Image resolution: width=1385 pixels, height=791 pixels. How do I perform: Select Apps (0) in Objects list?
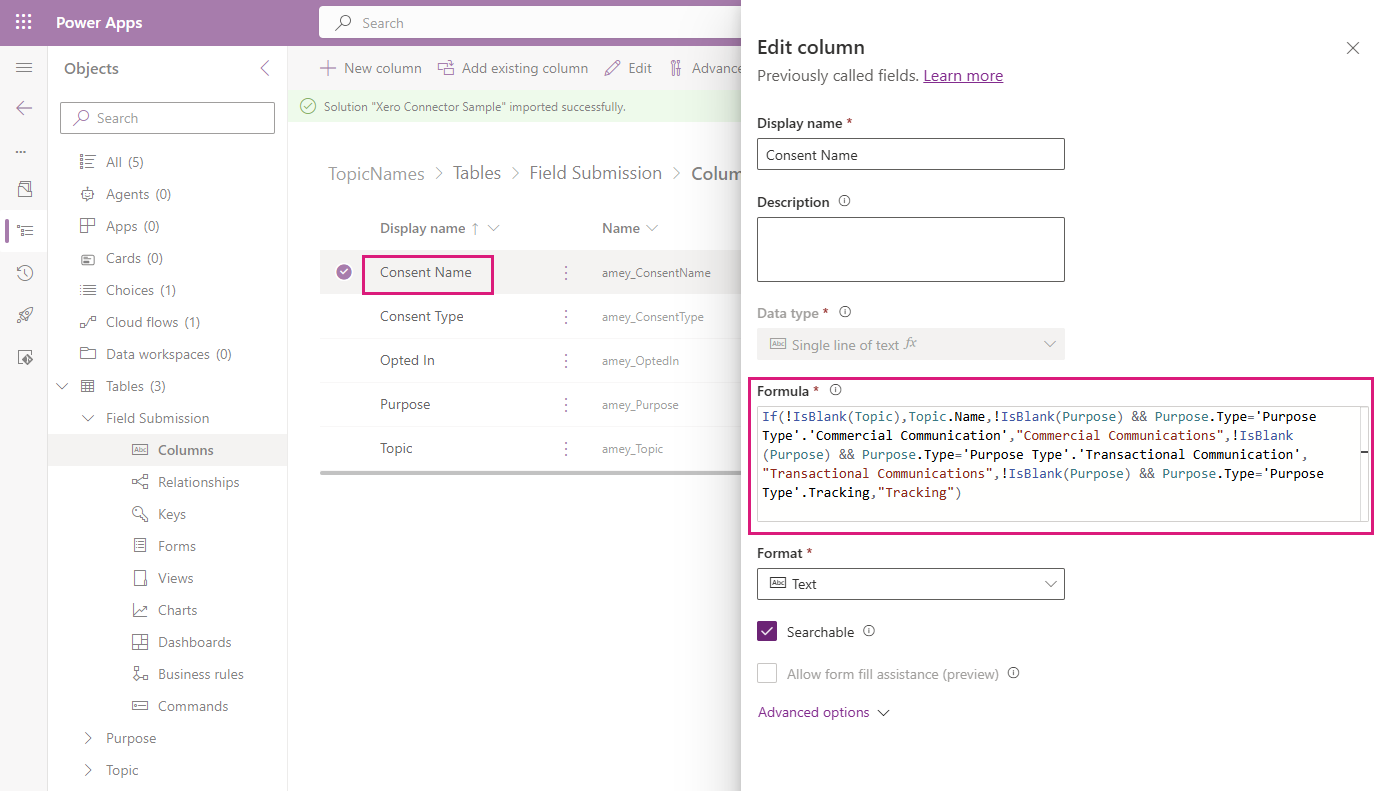click(132, 226)
